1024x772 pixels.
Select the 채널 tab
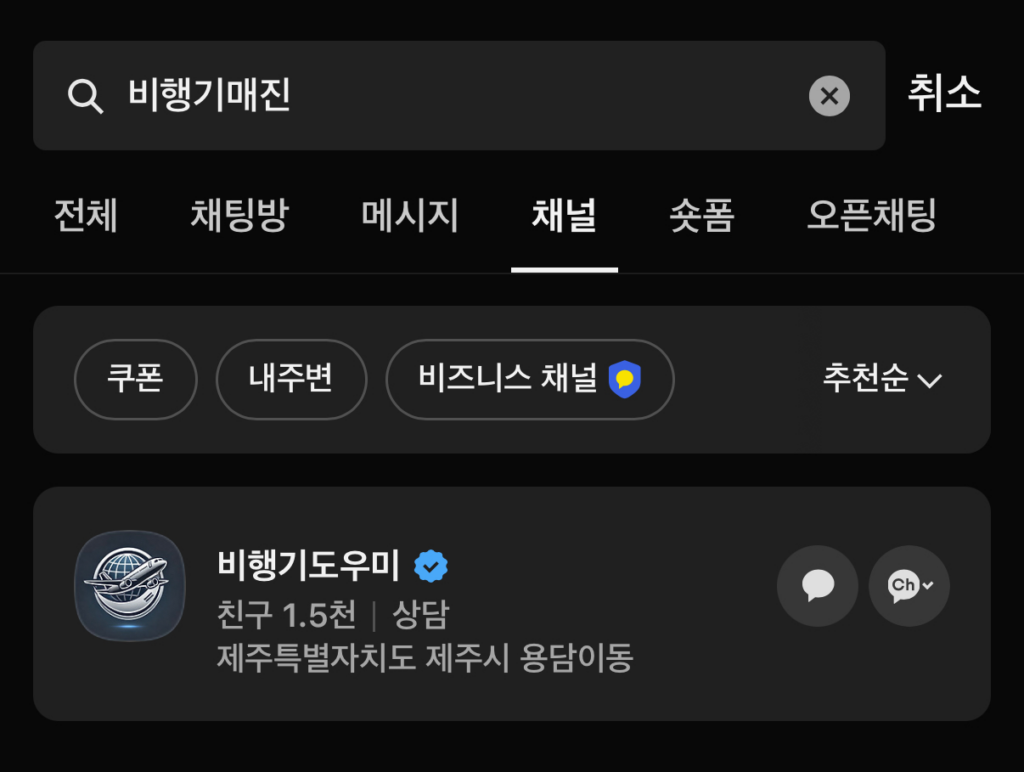tap(564, 215)
